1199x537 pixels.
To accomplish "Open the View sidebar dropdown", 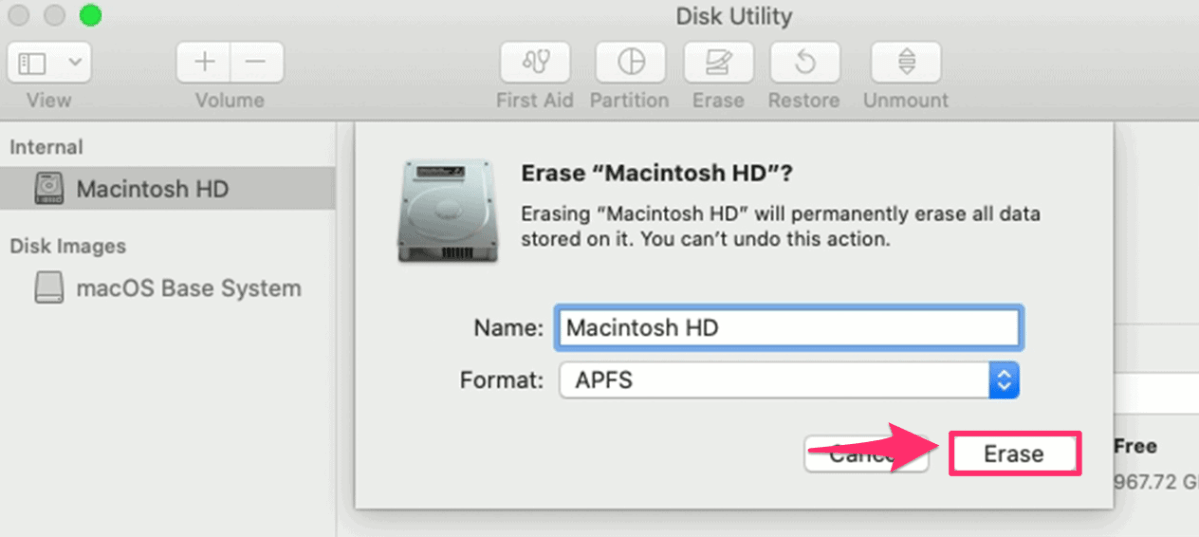I will [49, 62].
